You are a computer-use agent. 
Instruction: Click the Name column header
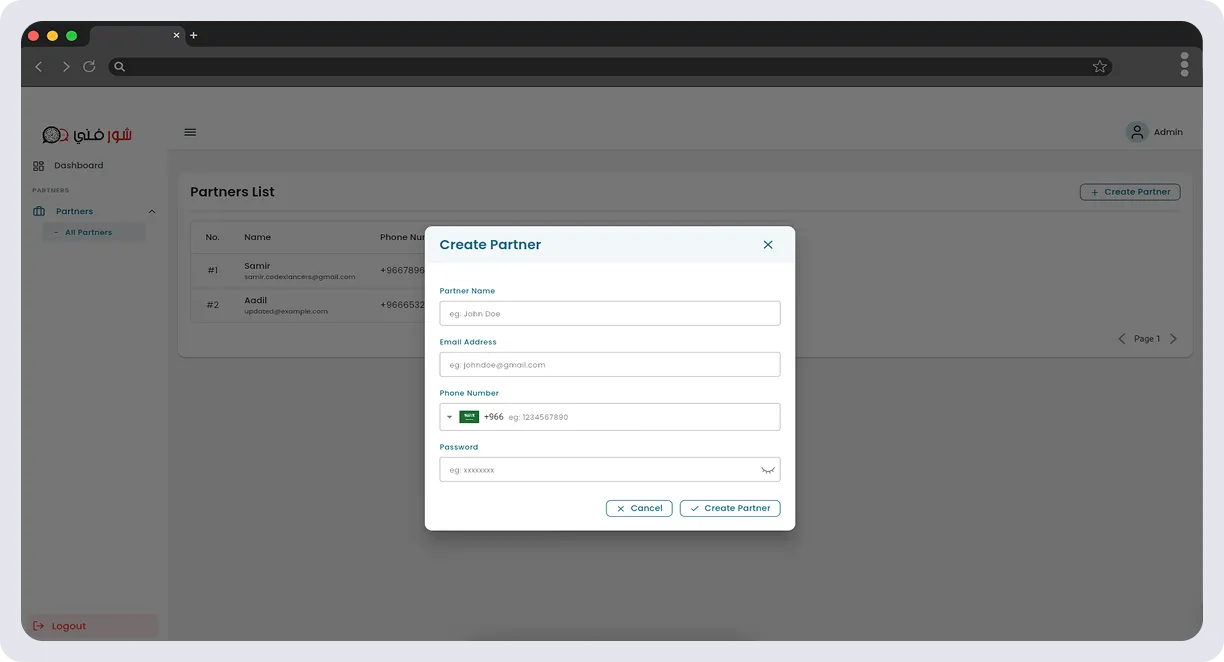[x=257, y=237]
